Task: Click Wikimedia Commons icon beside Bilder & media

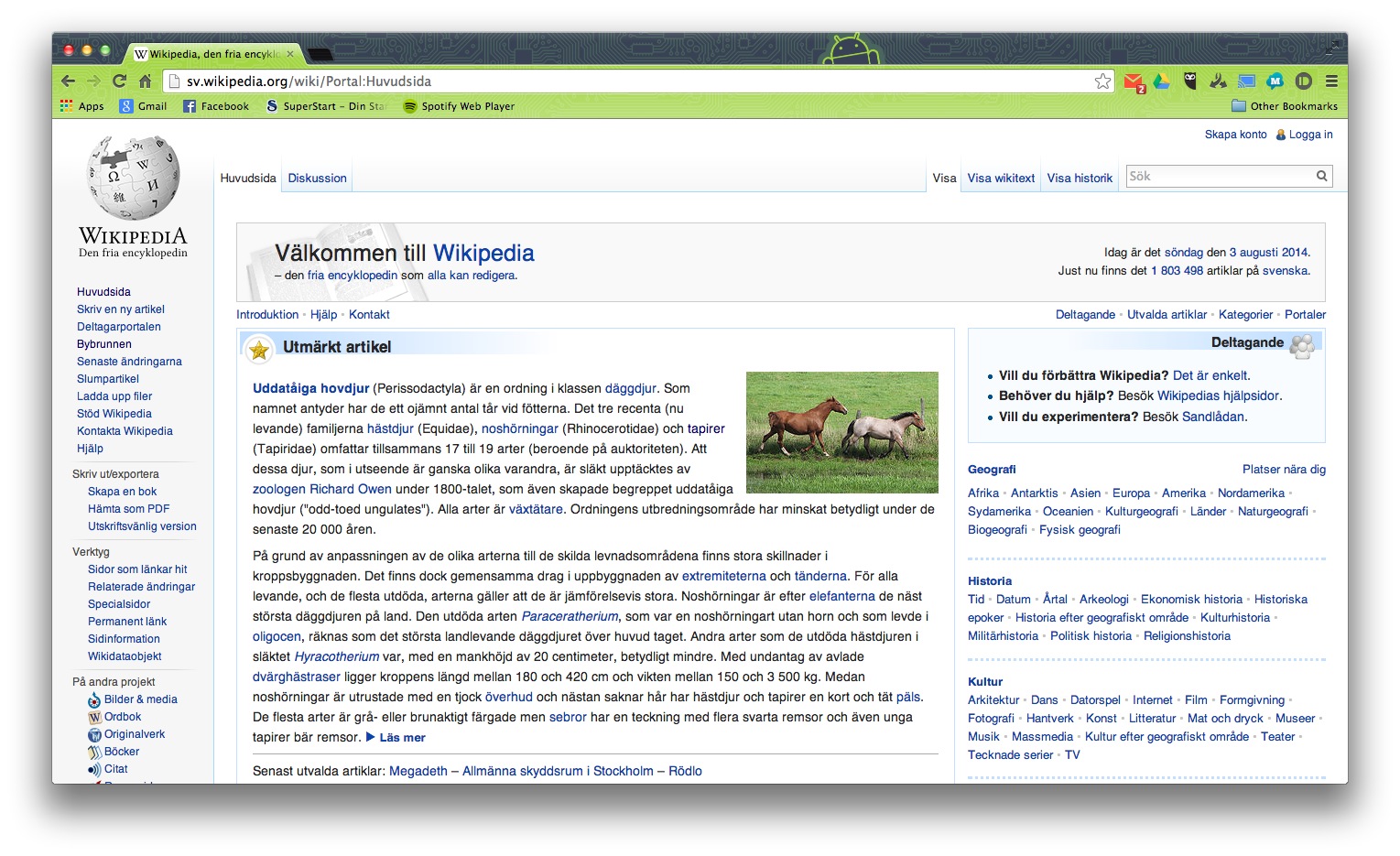Action: pos(94,699)
